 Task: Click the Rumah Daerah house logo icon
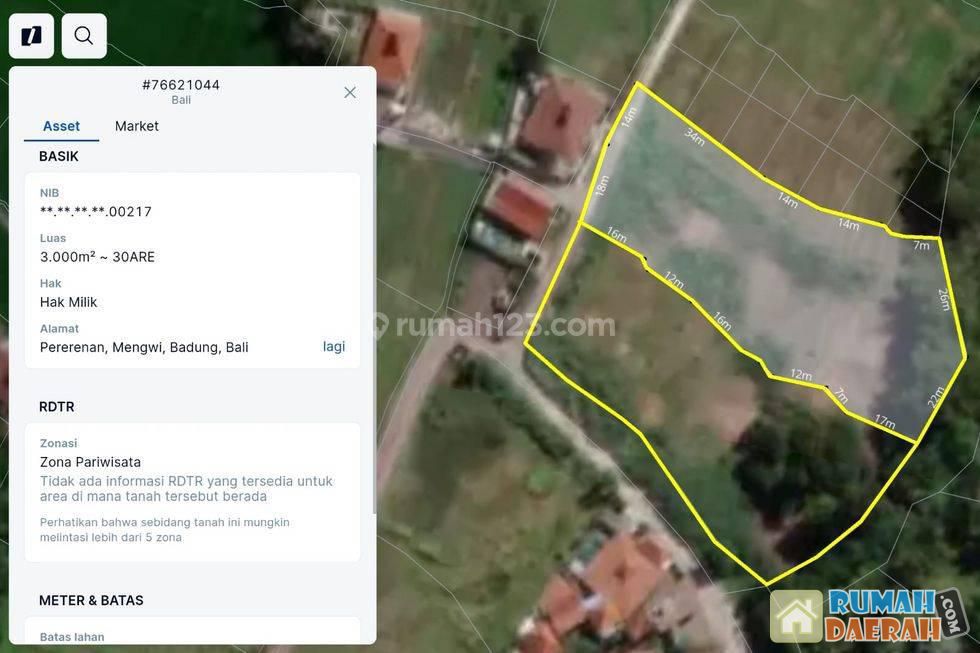point(797,615)
